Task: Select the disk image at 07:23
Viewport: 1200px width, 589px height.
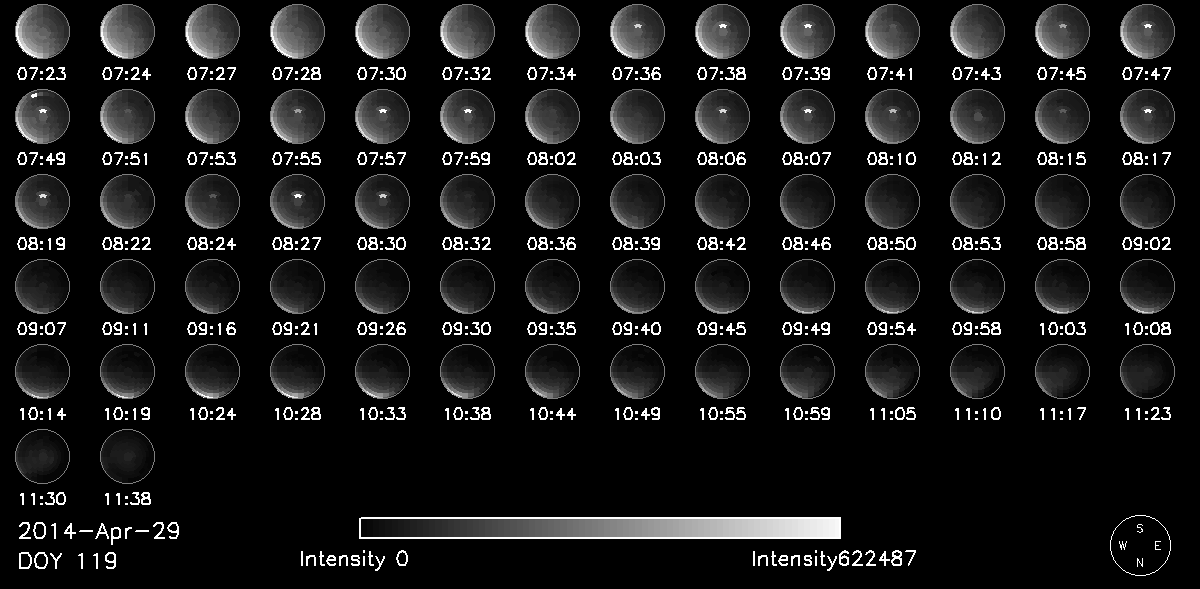Action: (x=42, y=31)
